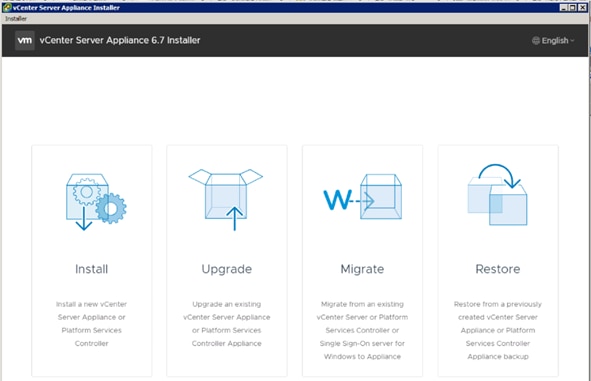Select the Upgrade heading
Viewport: 591px width, 381px height.
coord(227,269)
